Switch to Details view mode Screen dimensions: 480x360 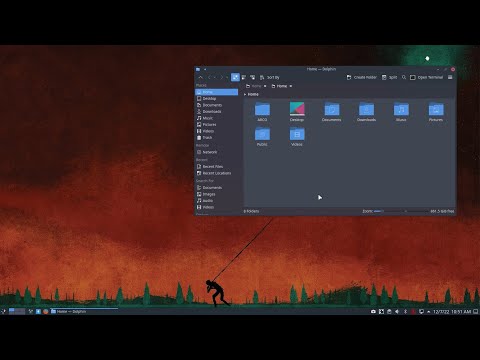click(x=252, y=77)
